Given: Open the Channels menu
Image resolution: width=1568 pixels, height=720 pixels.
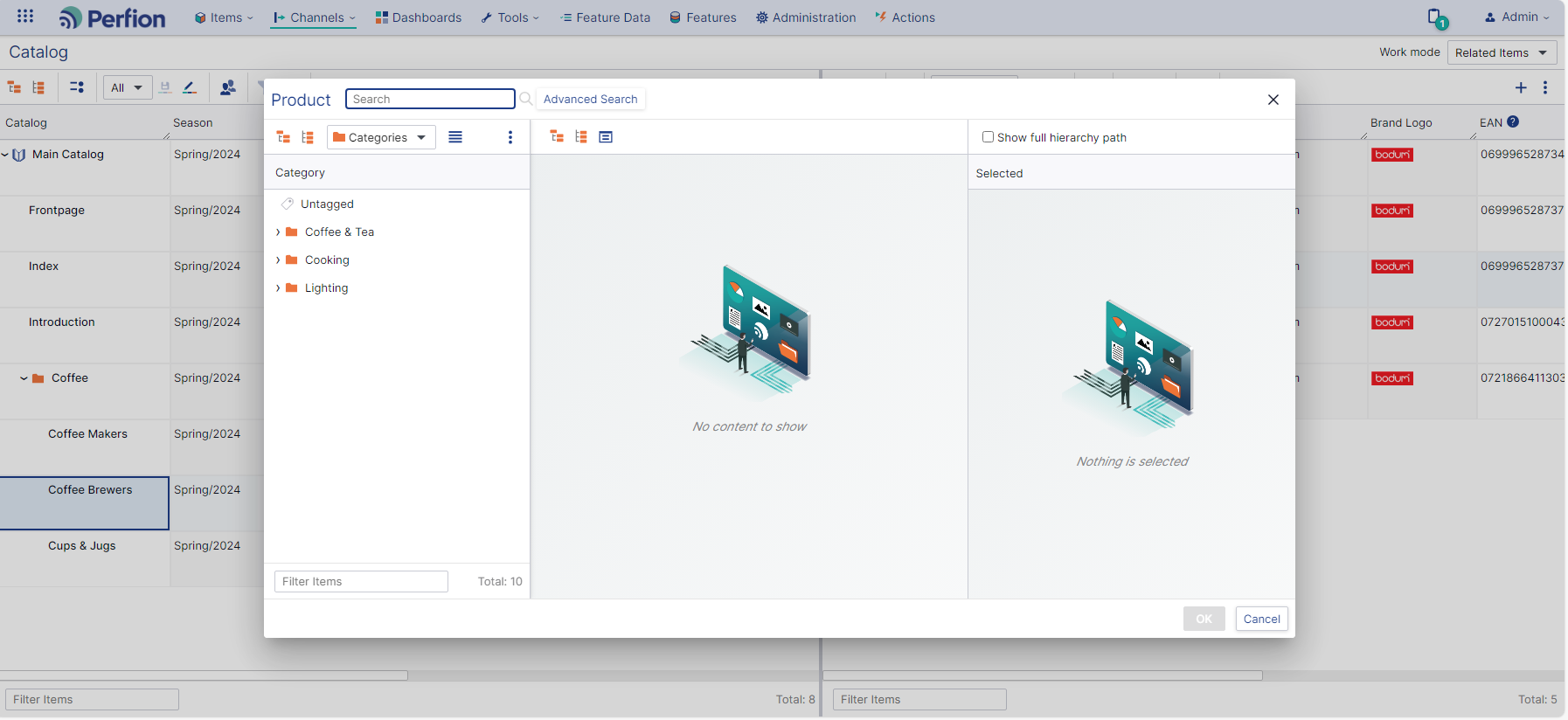Looking at the screenshot, I should pyautogui.click(x=314, y=17).
